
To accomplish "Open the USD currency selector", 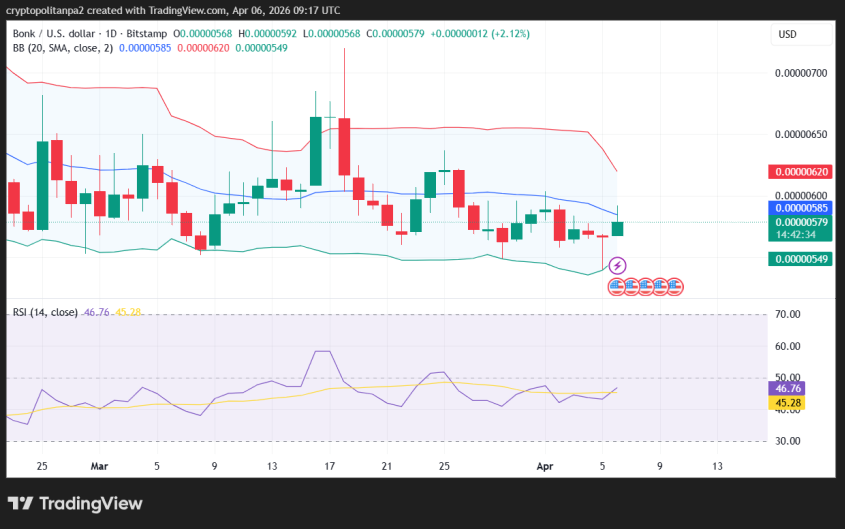I will [788, 34].
